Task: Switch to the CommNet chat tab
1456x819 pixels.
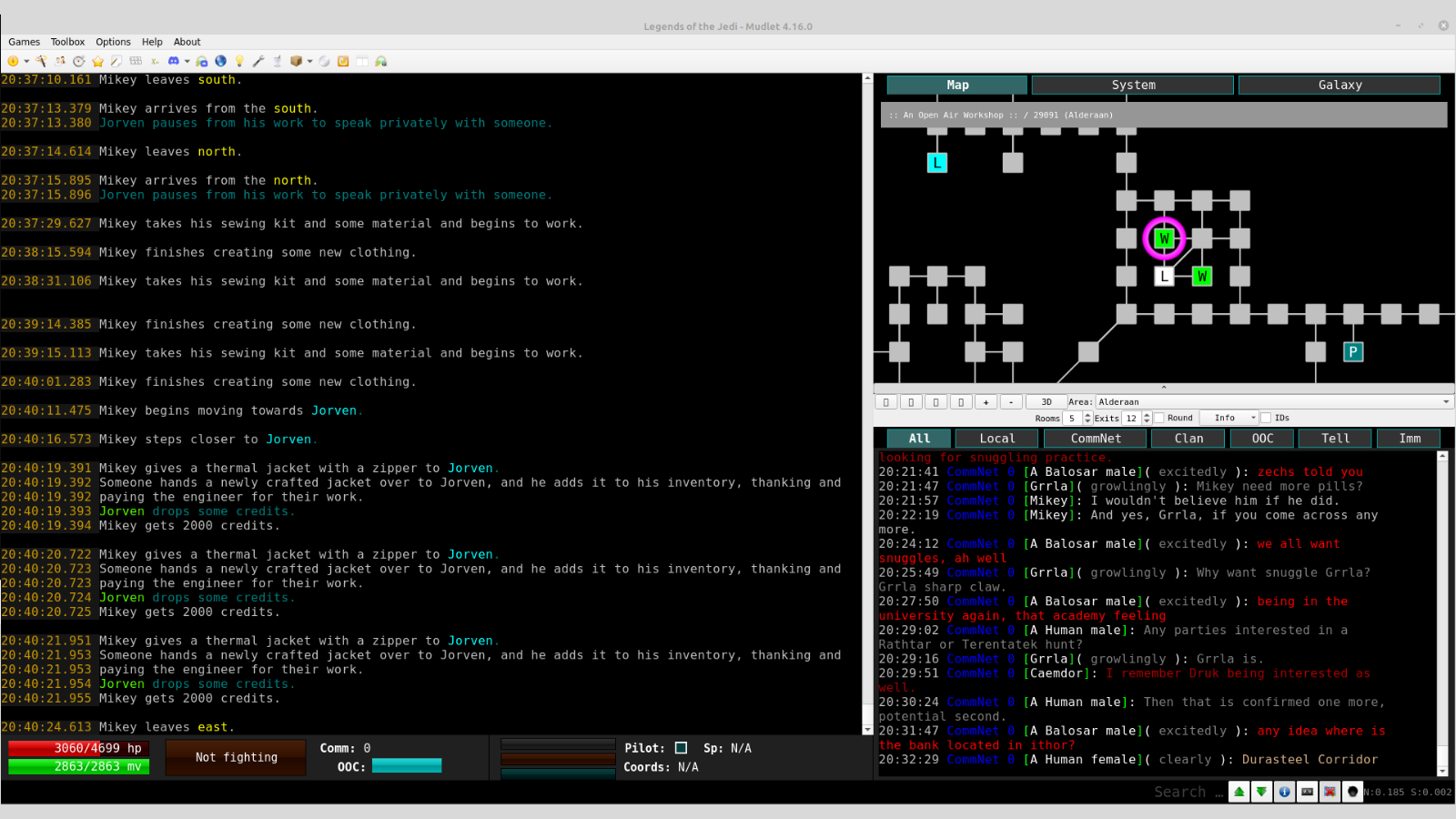Action: [1096, 439]
